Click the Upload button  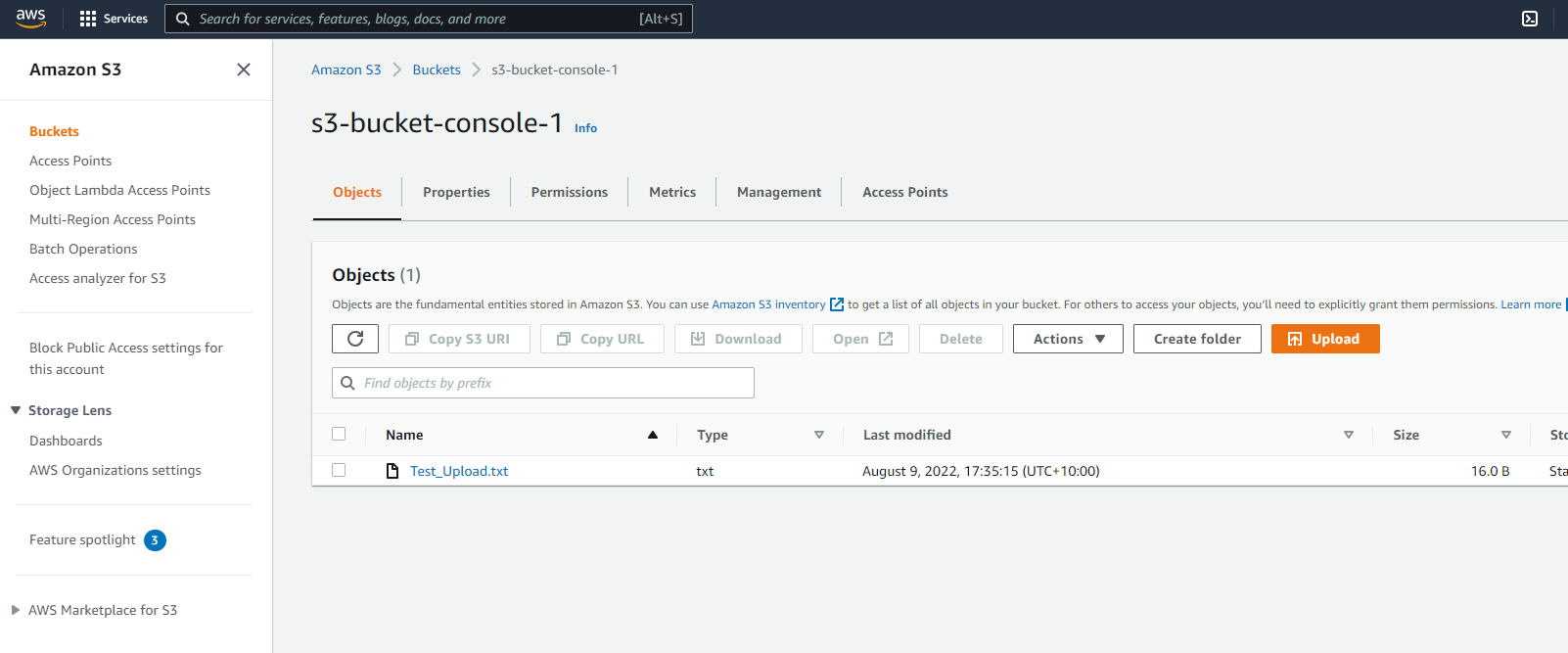click(x=1325, y=339)
